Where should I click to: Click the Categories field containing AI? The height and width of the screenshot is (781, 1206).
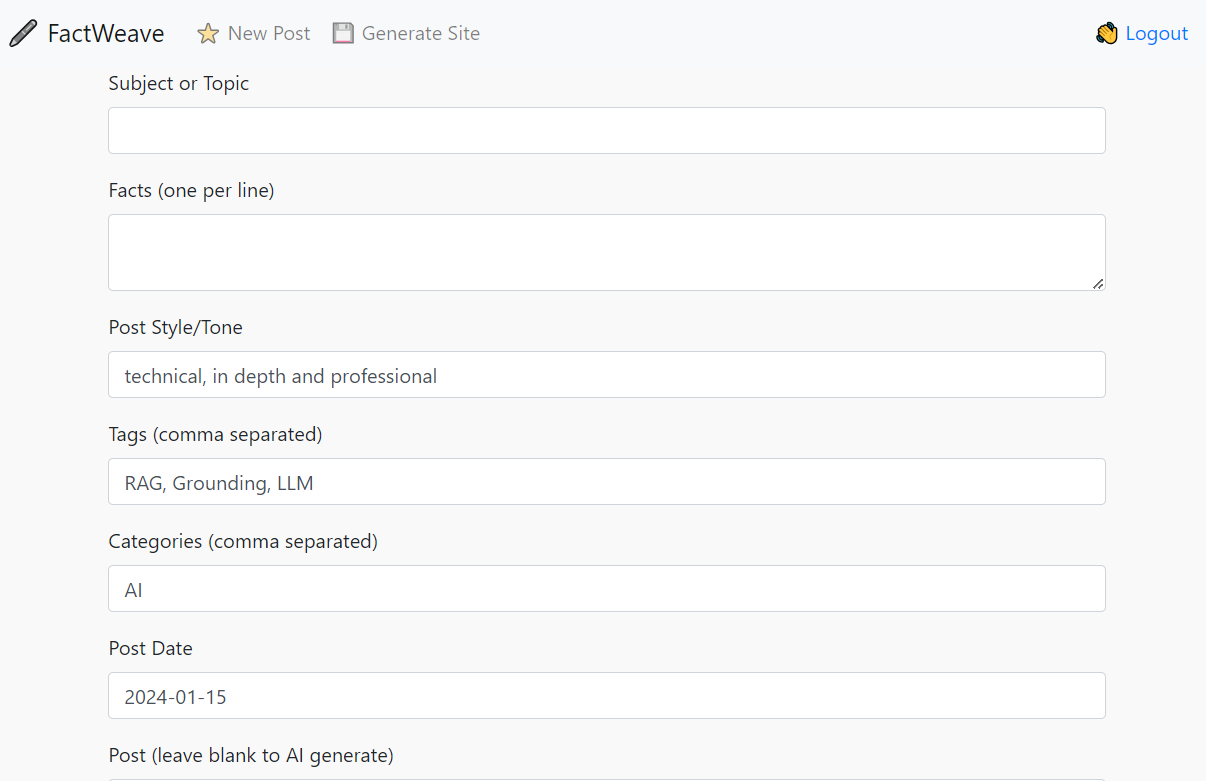607,589
